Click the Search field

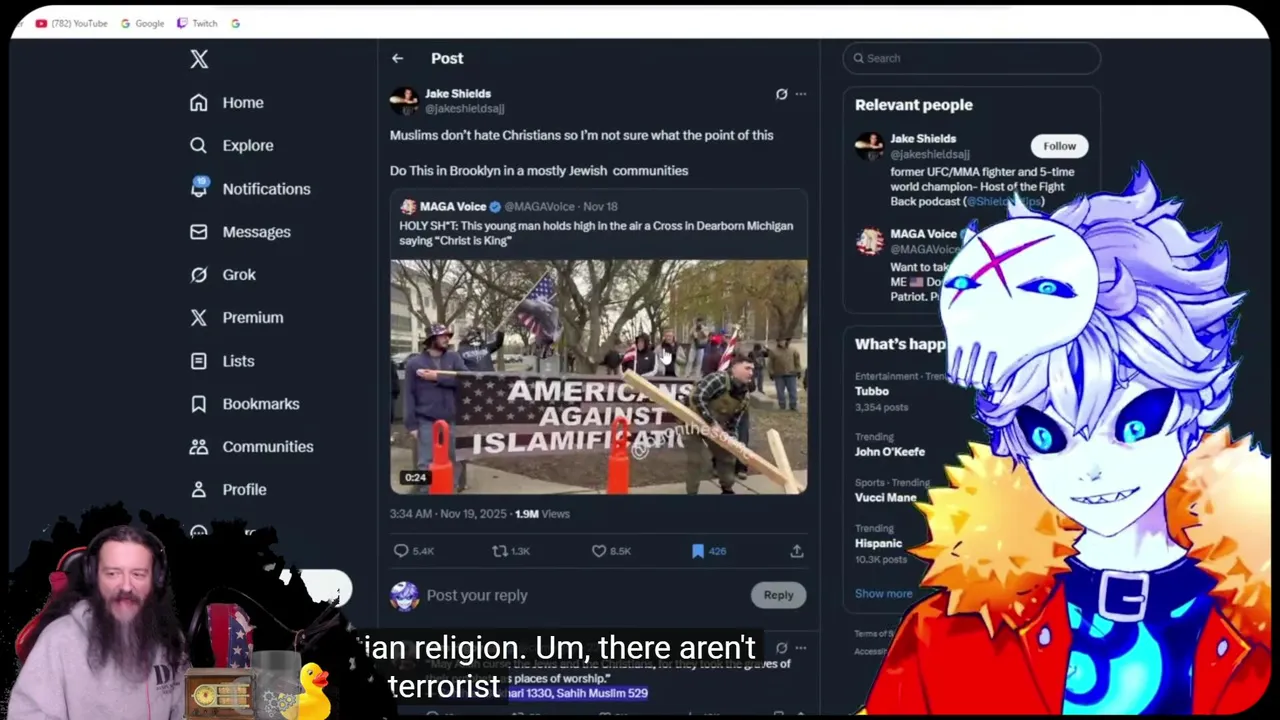[971, 58]
